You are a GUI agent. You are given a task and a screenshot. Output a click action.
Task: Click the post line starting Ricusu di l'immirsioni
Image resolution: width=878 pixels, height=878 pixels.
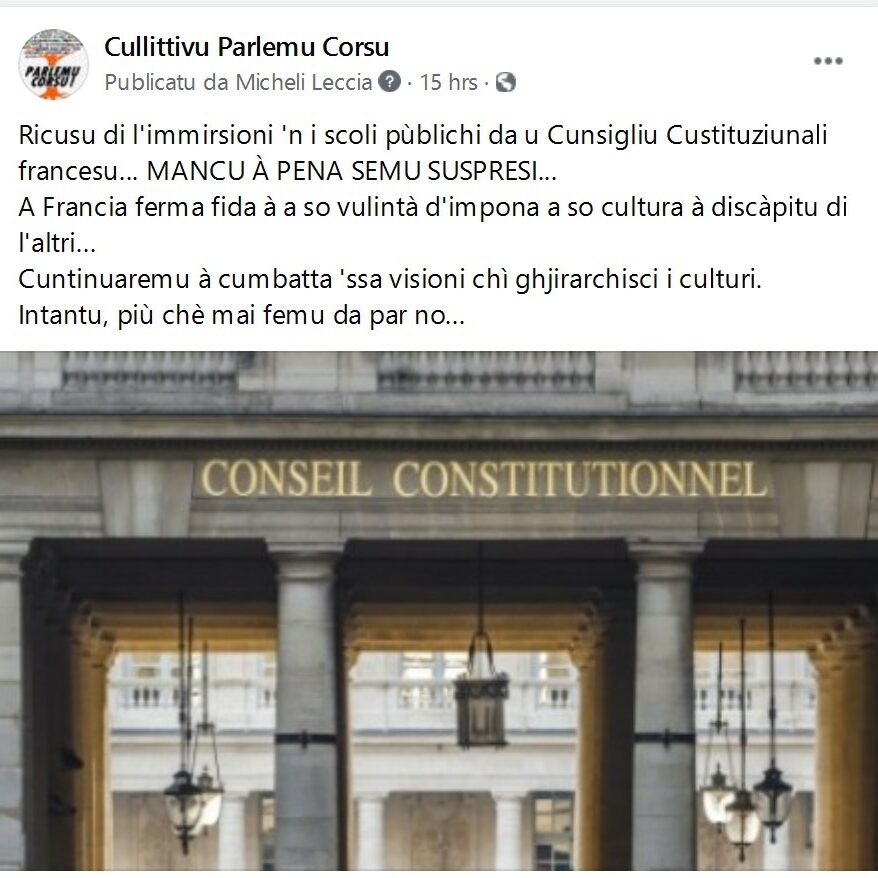[423, 135]
